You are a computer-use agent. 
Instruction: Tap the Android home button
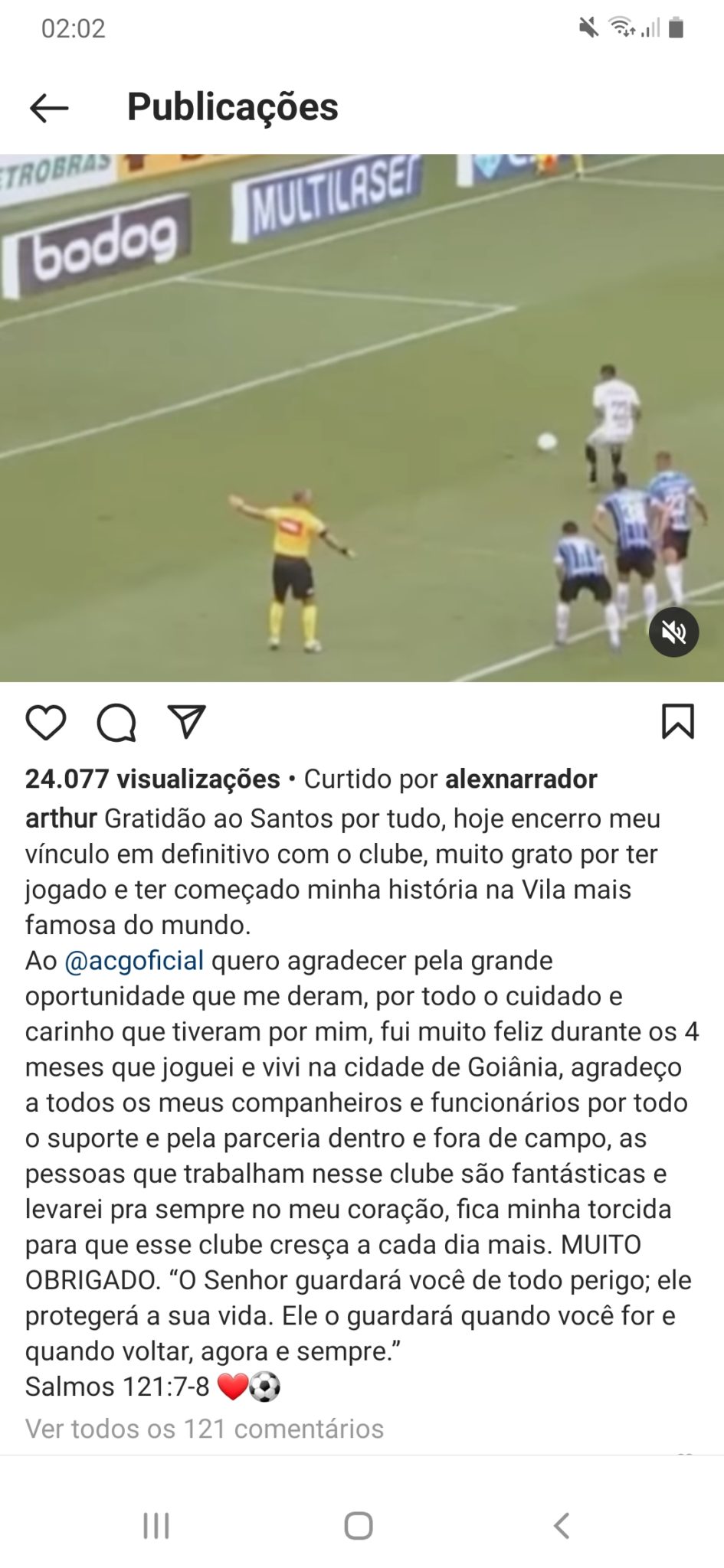click(x=359, y=1525)
